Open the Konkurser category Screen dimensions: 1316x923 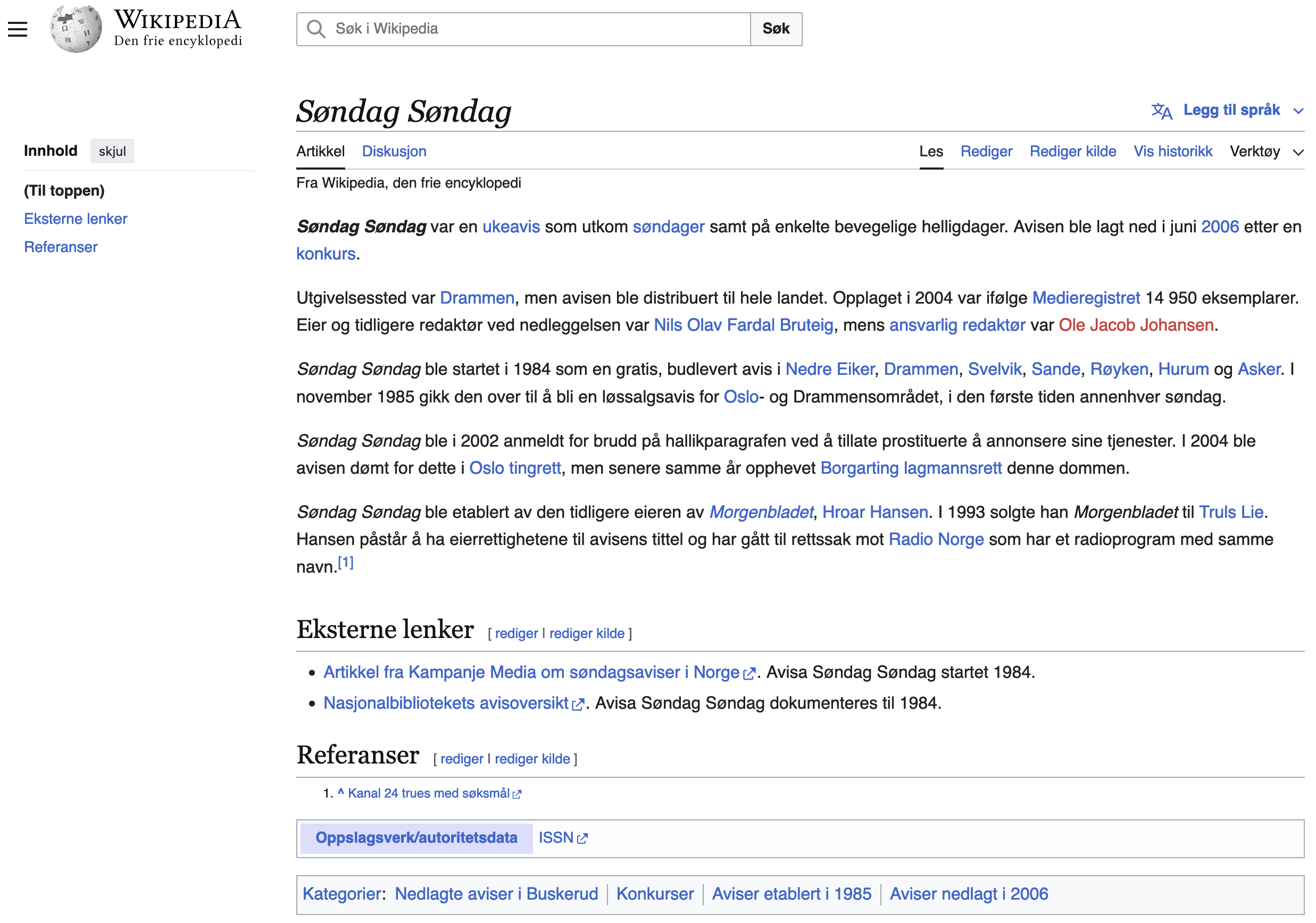point(655,895)
